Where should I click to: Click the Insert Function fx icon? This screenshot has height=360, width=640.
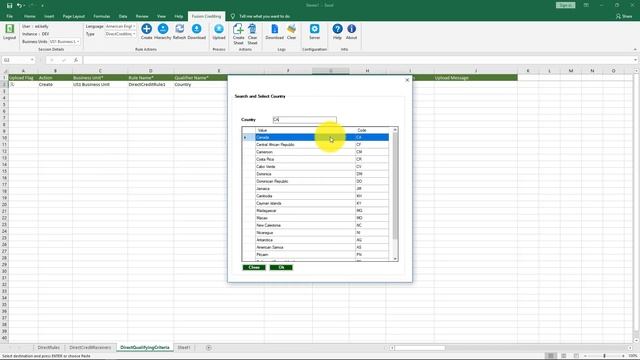point(76,60)
